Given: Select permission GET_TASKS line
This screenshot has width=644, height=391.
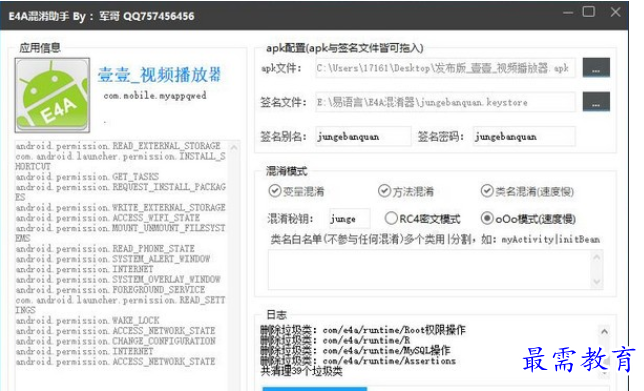Looking at the screenshot, I should (x=87, y=177).
